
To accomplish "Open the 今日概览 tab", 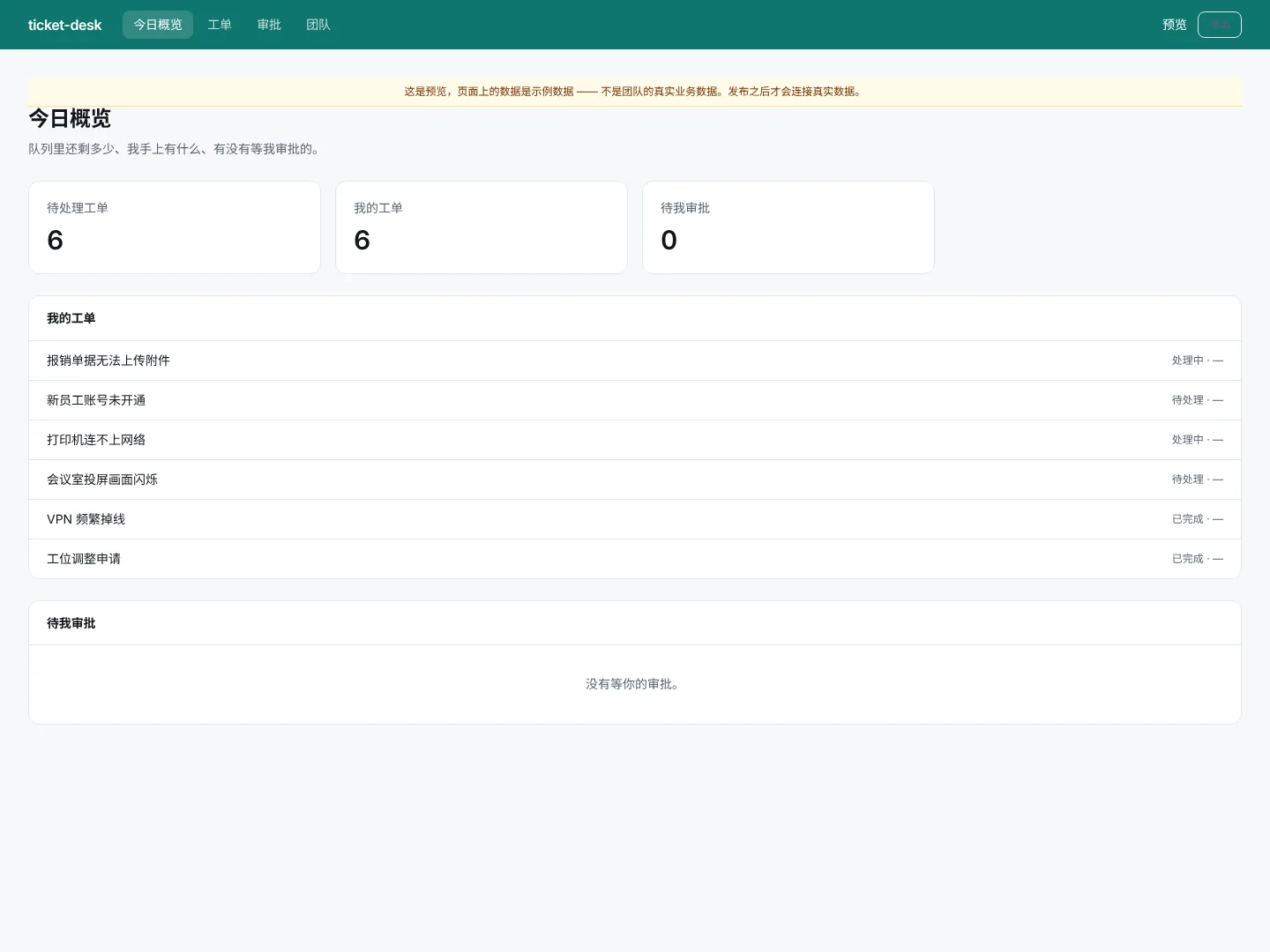I will 158,25.
